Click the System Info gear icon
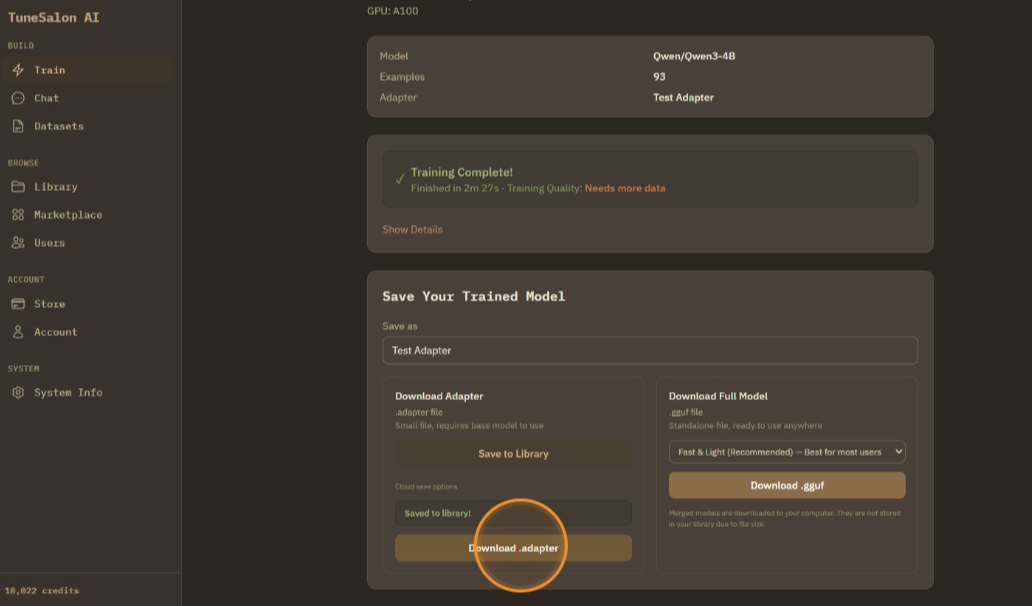Image resolution: width=1032 pixels, height=606 pixels. click(18, 393)
